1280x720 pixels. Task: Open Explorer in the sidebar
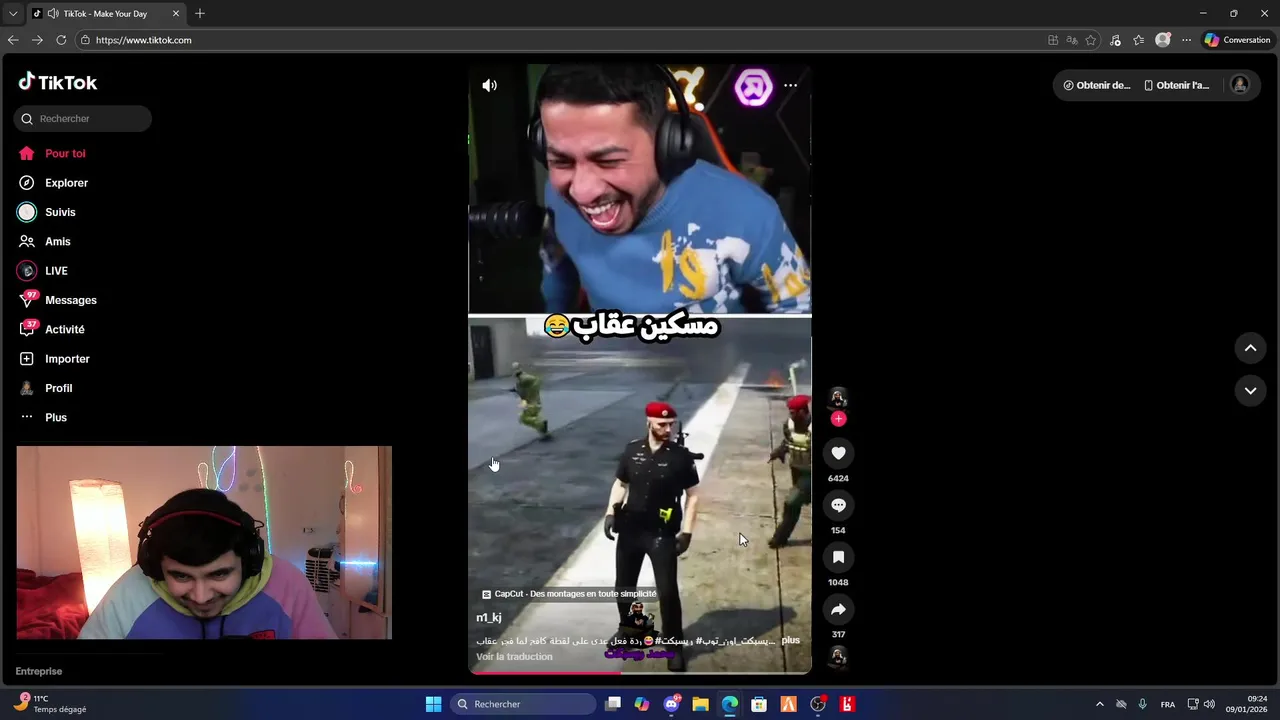[53, 183]
